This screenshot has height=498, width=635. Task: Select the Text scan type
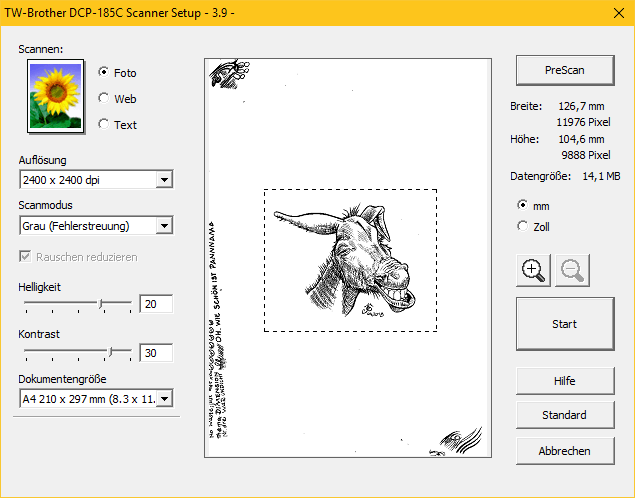104,125
